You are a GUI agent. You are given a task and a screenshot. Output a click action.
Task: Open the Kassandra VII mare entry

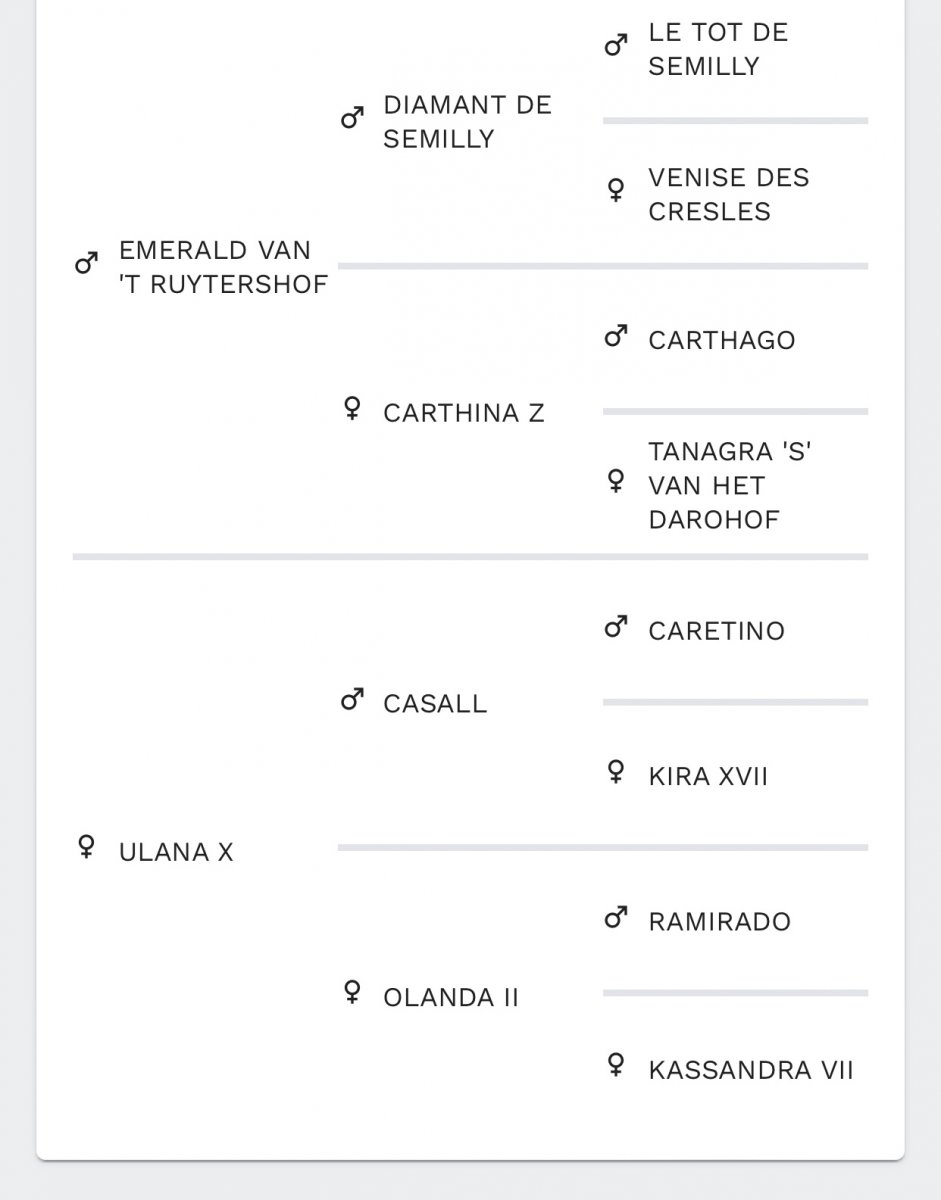tap(751, 1070)
